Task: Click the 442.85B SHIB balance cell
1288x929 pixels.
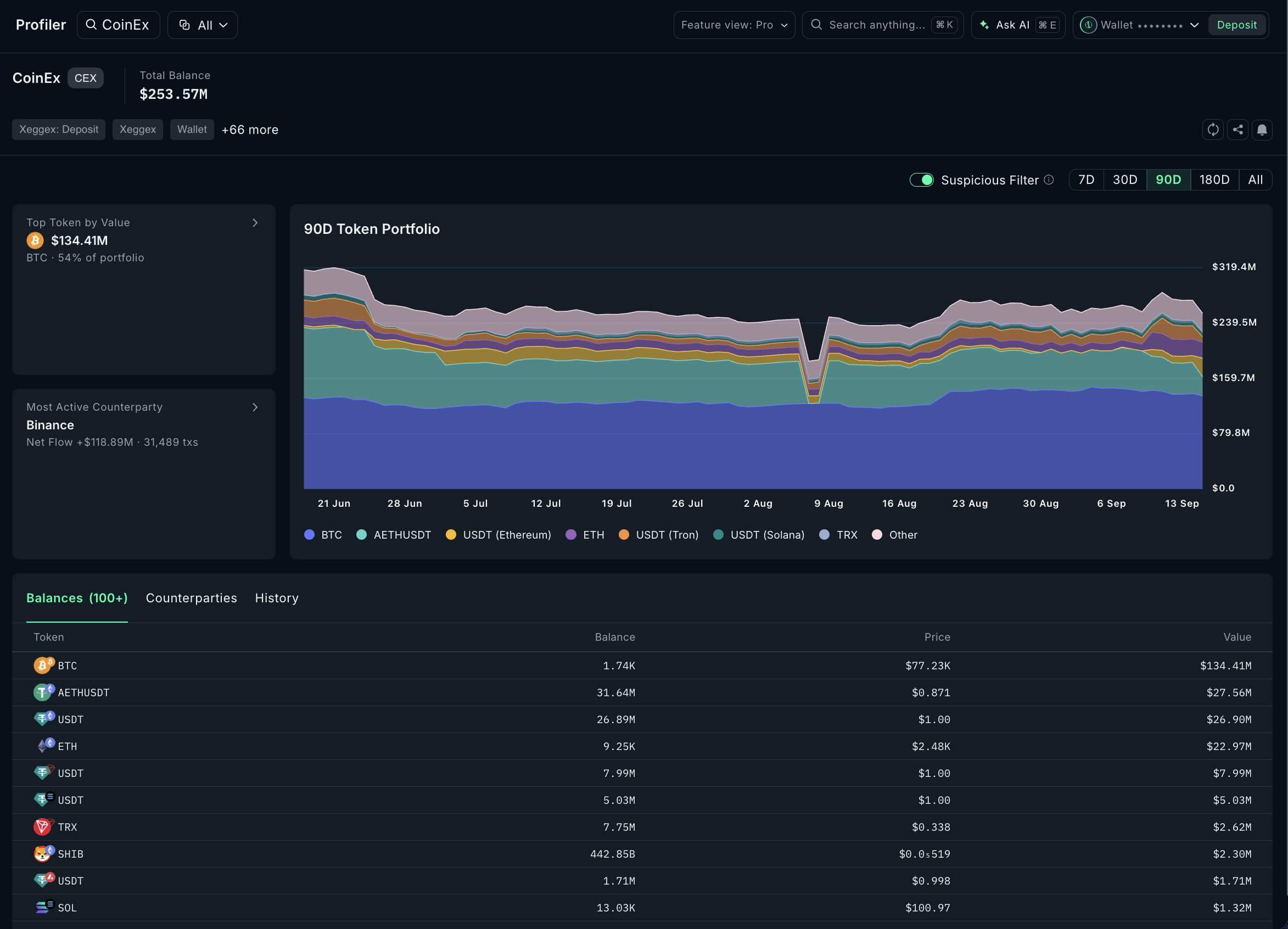Action: [612, 854]
